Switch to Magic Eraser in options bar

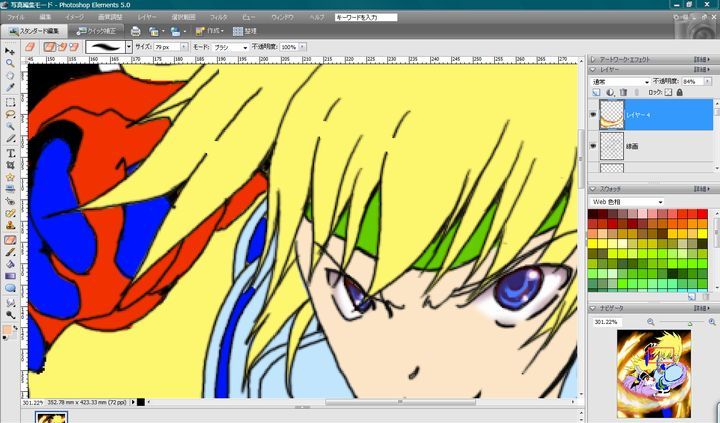click(73, 46)
